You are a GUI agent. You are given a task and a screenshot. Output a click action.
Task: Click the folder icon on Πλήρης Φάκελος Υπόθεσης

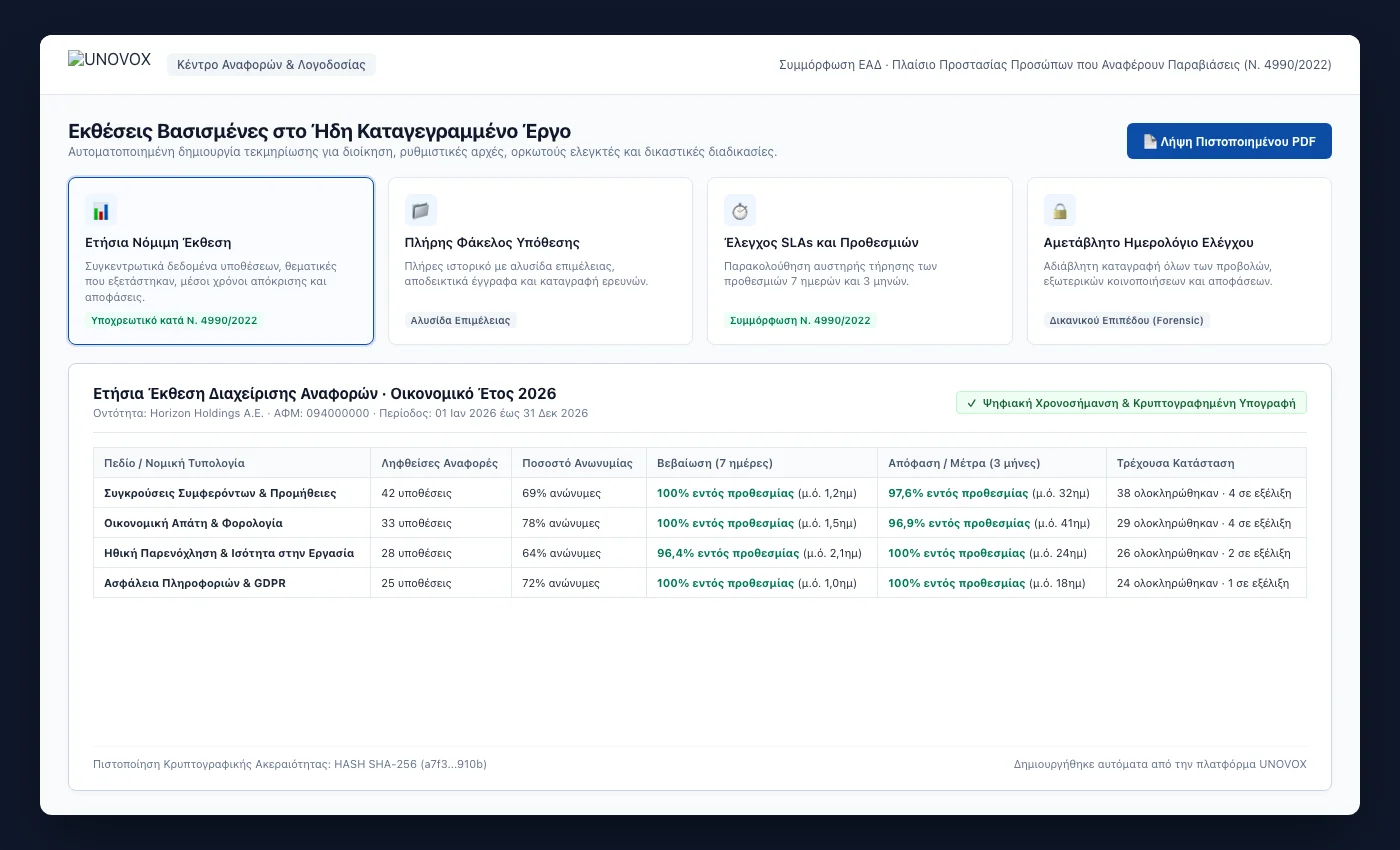(x=421, y=210)
